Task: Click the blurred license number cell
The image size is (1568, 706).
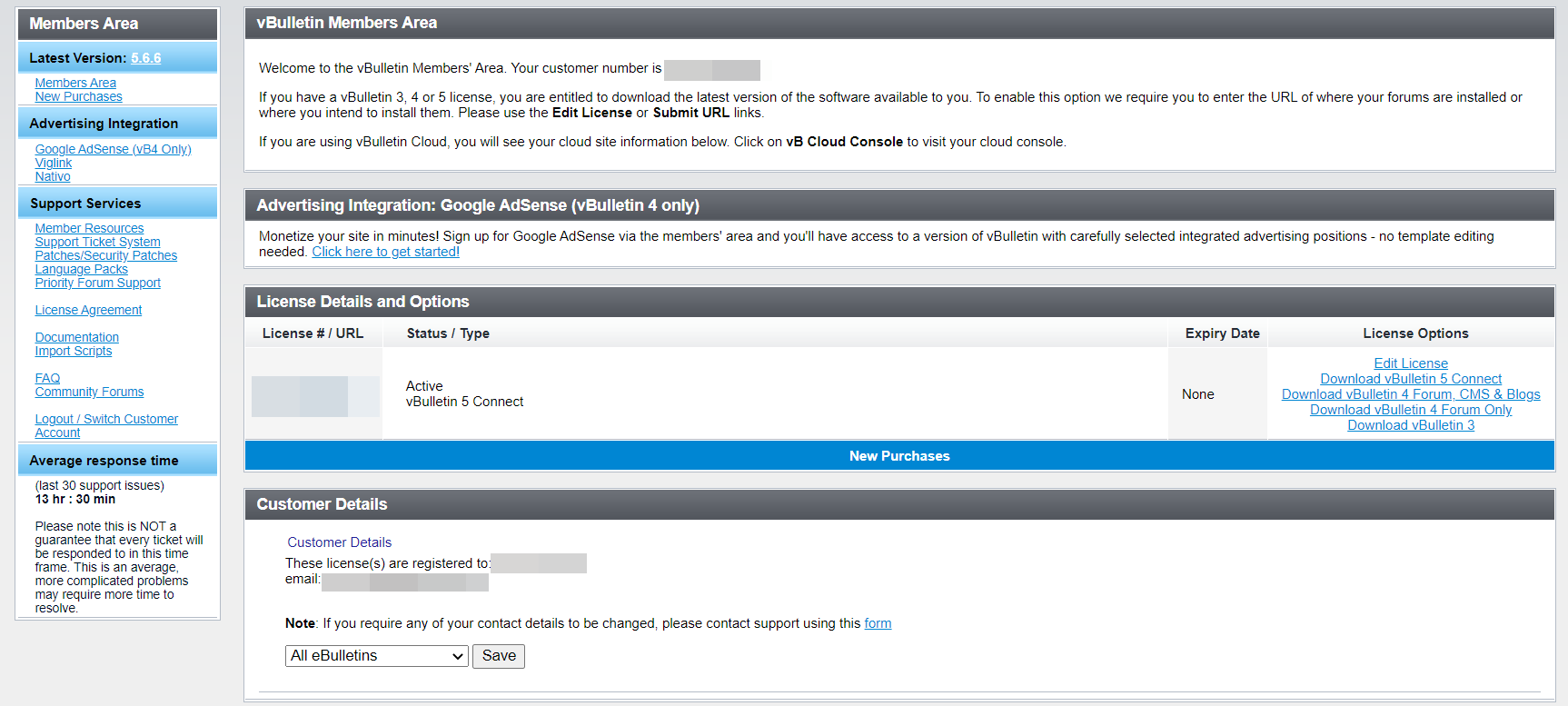Action: point(315,396)
